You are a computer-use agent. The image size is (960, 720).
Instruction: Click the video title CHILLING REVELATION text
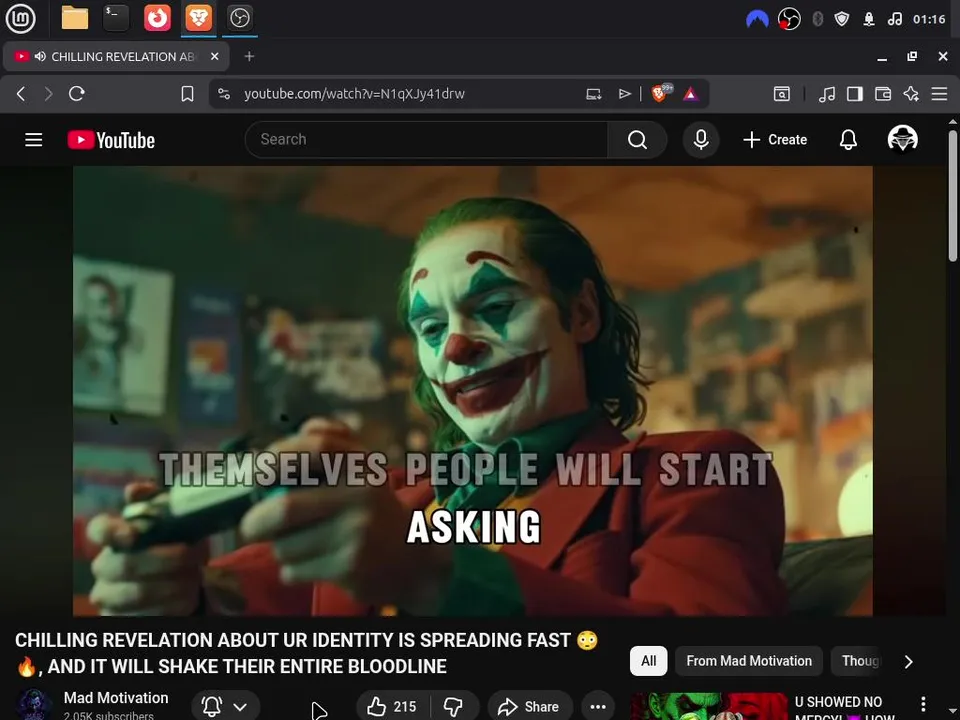click(x=306, y=653)
